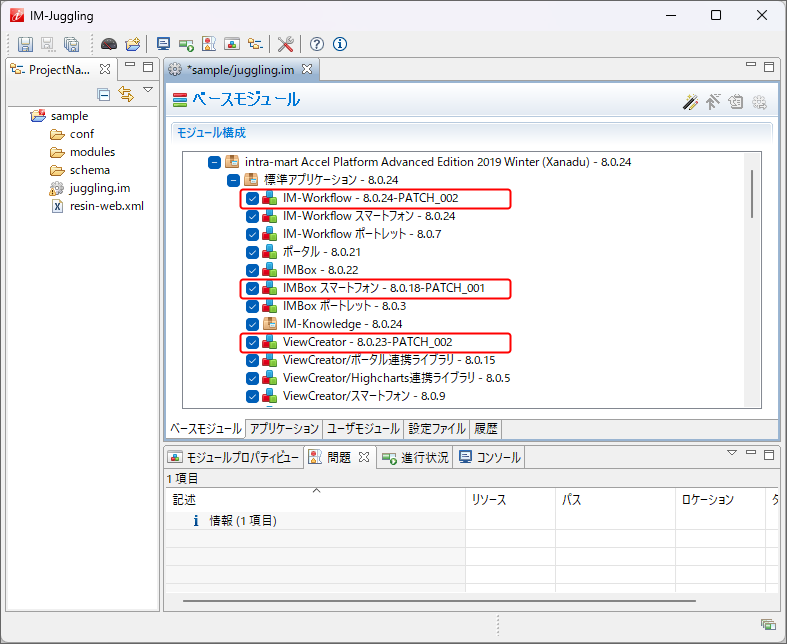Uncheck IM-Workflow スマートフォン checkbox
This screenshot has height=644, width=787.
[x=252, y=216]
